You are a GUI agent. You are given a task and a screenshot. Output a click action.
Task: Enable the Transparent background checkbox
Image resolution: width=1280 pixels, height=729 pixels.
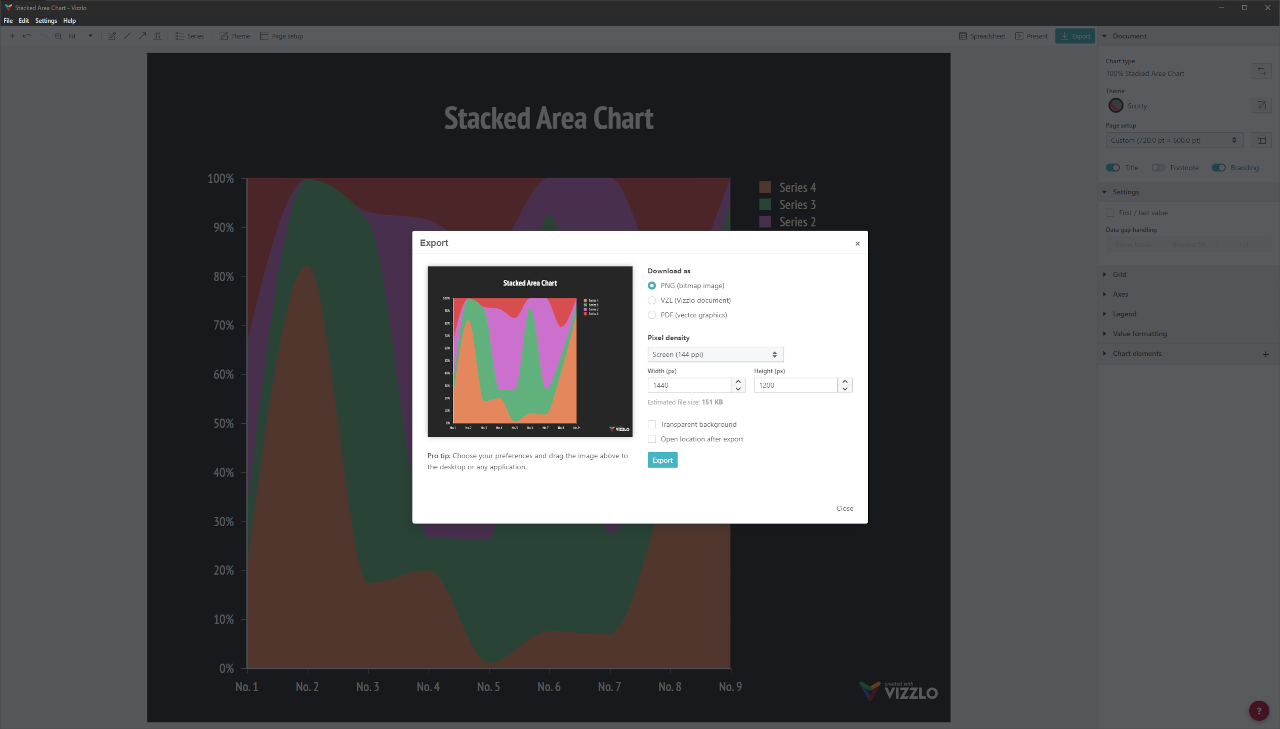652,424
